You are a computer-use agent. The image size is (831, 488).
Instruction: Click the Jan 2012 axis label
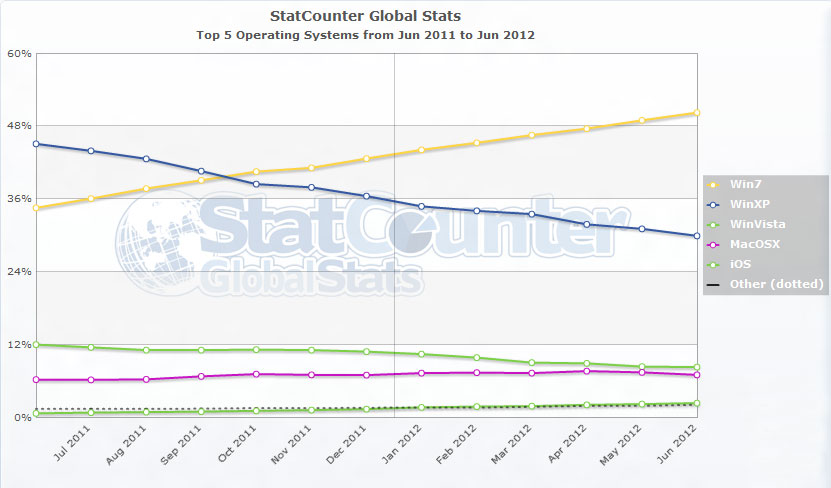[x=402, y=444]
